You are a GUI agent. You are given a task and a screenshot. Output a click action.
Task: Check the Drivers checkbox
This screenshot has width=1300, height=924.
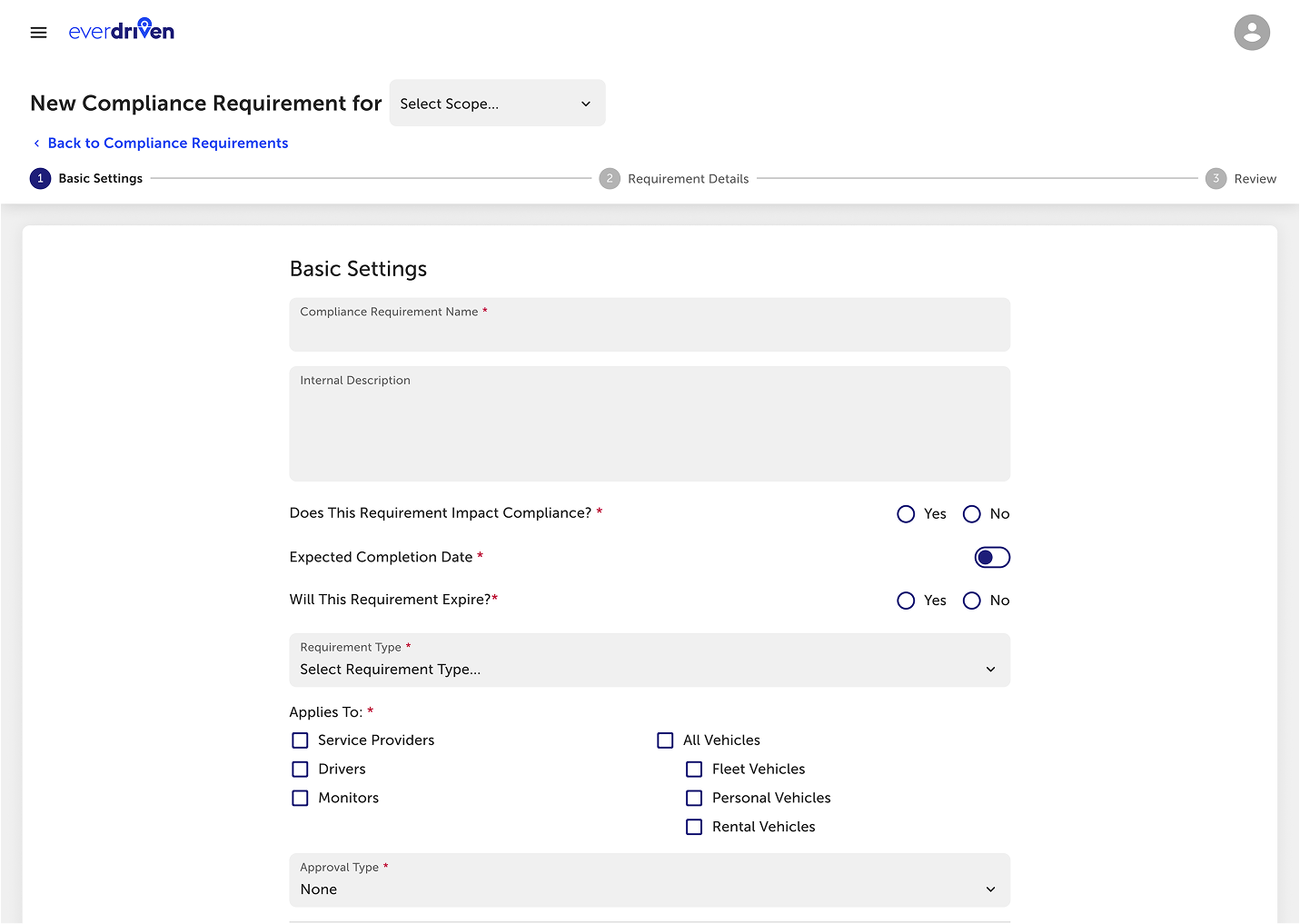[x=300, y=770]
